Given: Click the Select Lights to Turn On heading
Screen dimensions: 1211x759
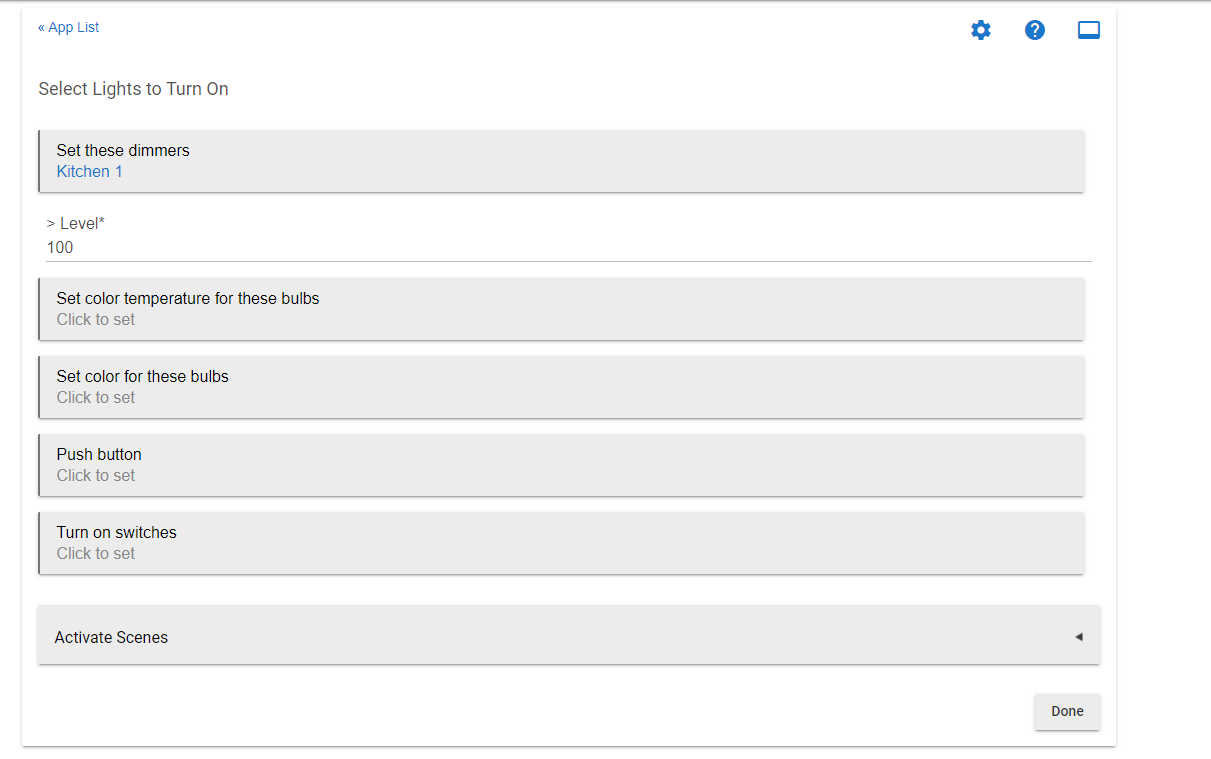Looking at the screenshot, I should click(133, 89).
